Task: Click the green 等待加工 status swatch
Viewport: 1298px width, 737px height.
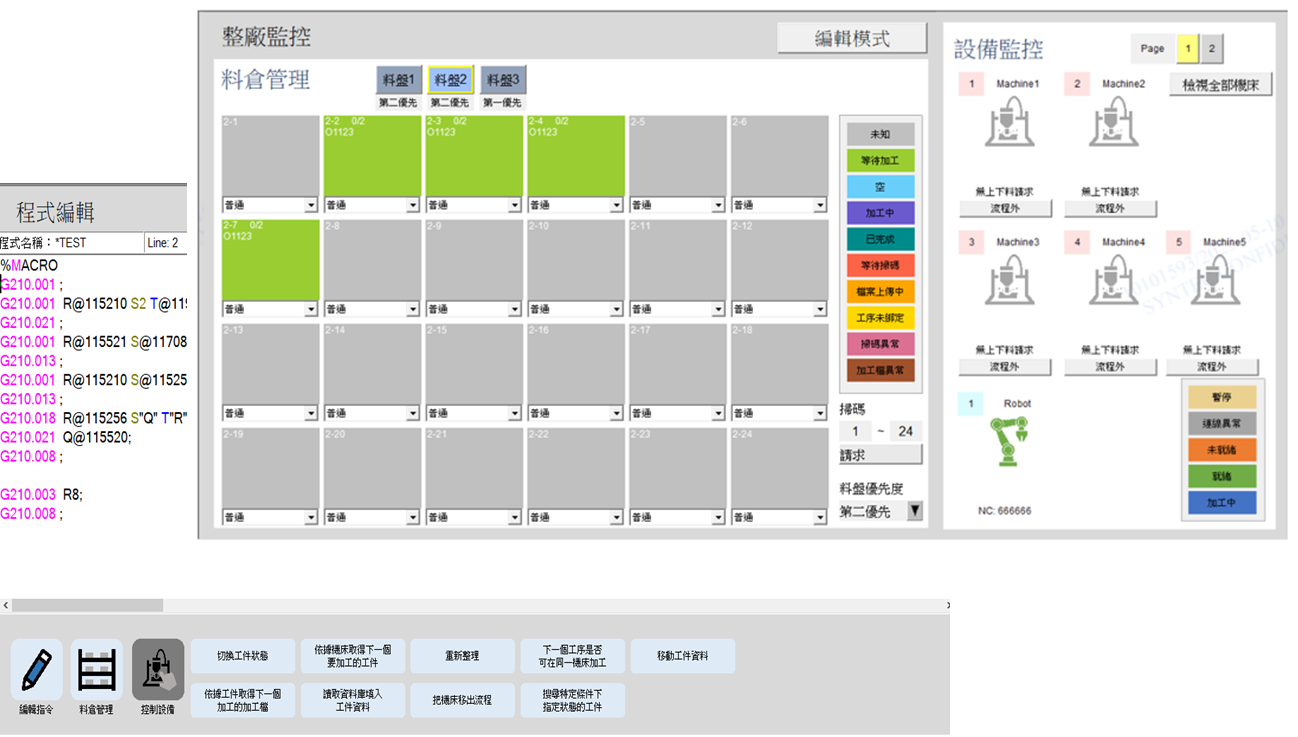Action: 880,160
